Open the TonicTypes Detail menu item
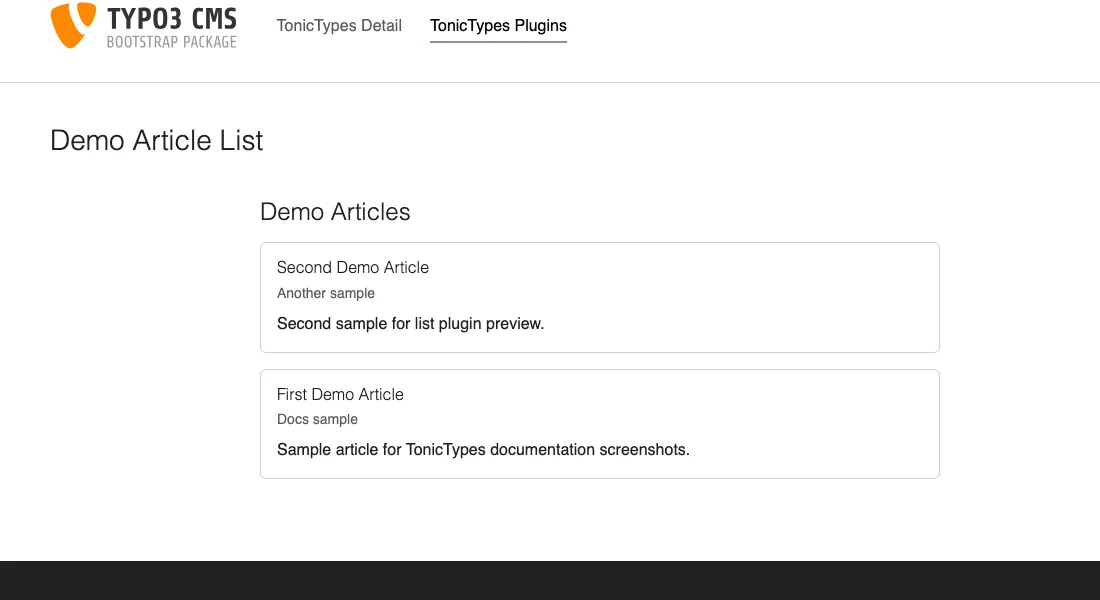The image size is (1100, 600). coord(339,26)
